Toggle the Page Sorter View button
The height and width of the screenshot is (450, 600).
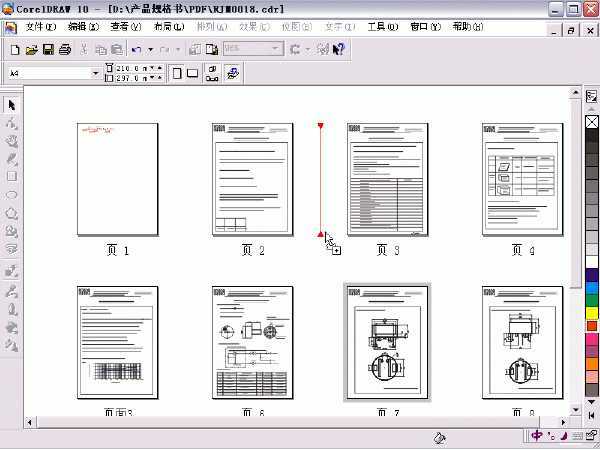[x=212, y=73]
